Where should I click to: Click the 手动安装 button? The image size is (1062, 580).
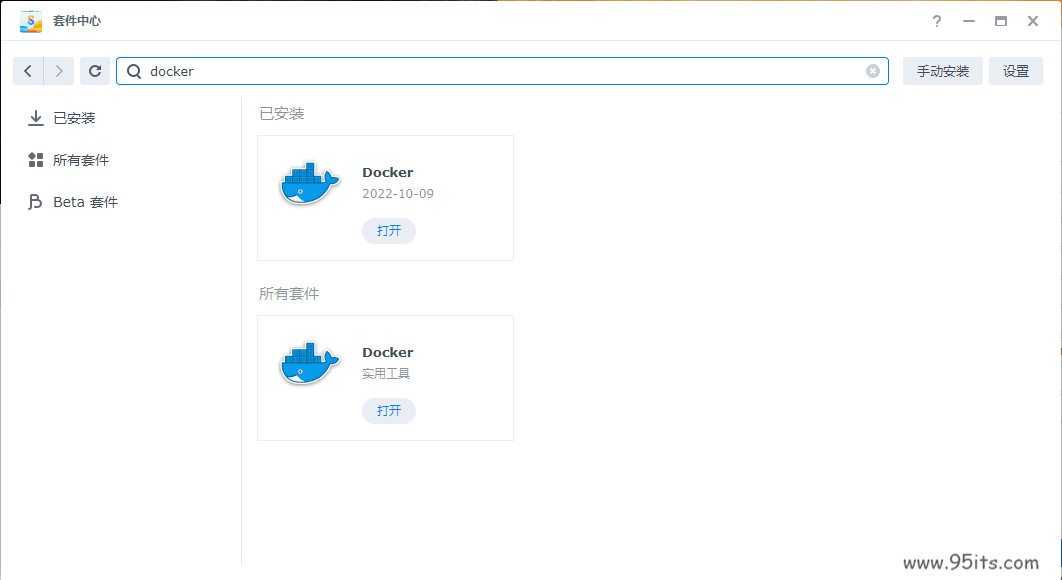[x=943, y=71]
